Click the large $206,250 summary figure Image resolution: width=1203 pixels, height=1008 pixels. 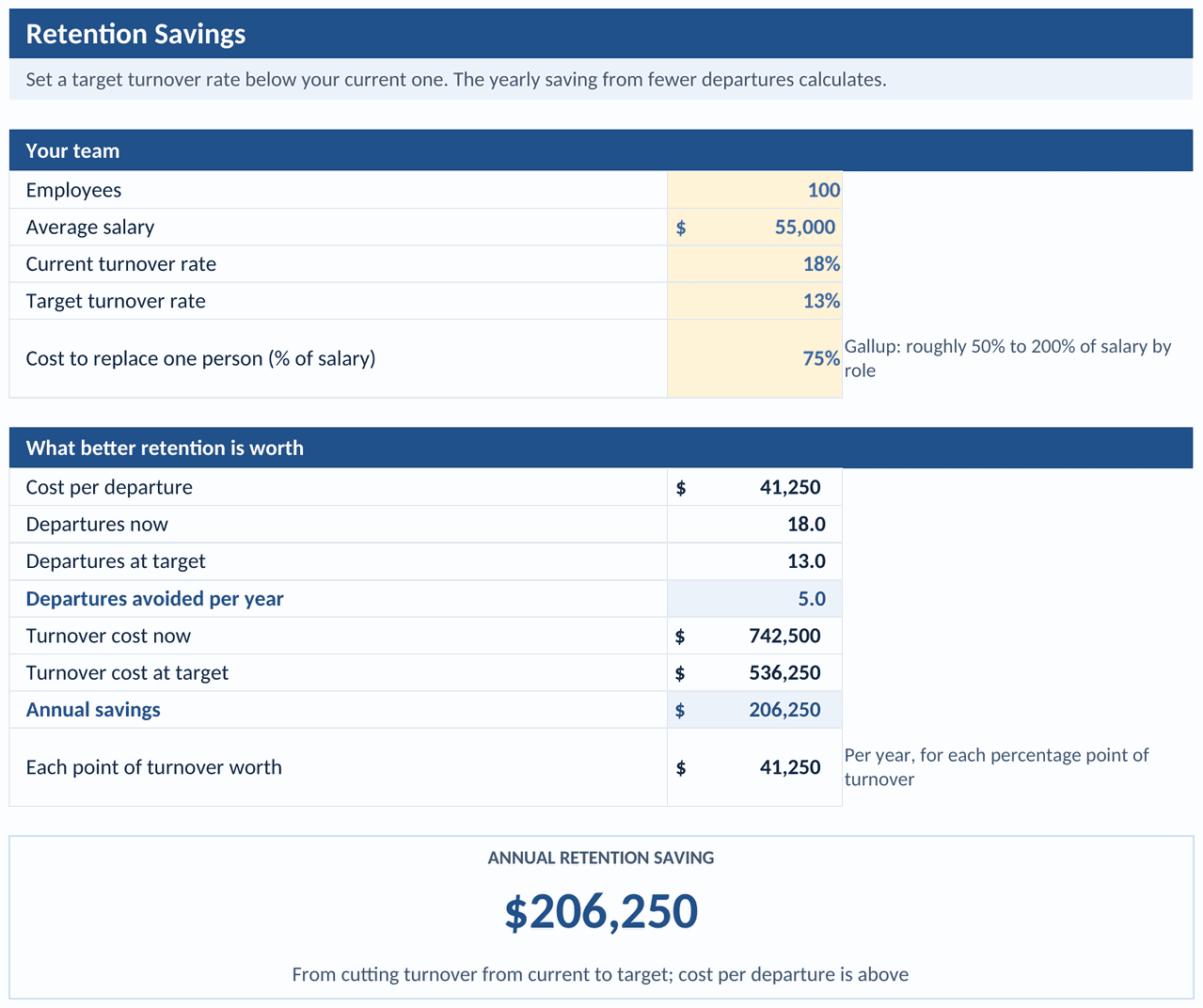(601, 912)
